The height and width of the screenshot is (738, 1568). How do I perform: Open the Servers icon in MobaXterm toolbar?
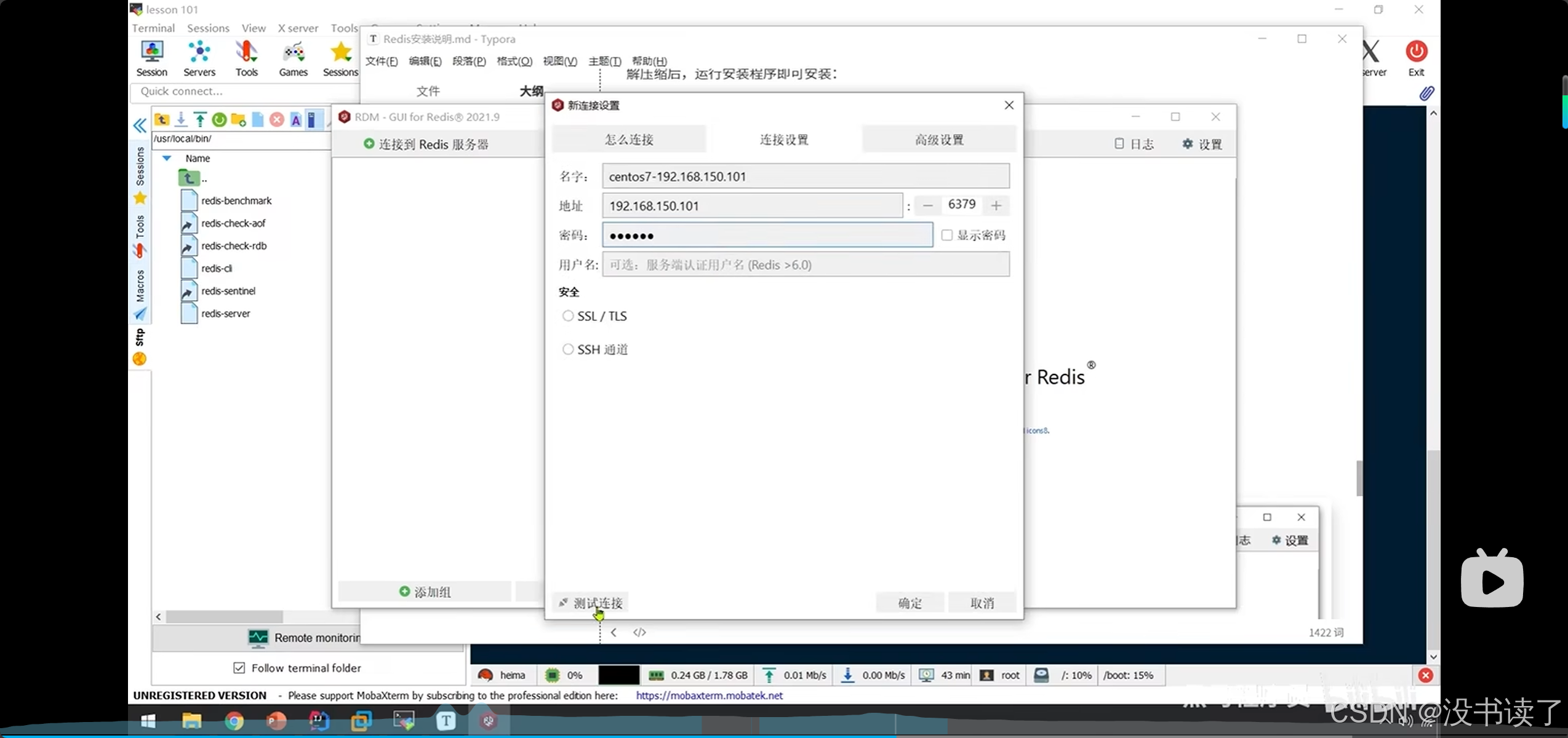199,58
